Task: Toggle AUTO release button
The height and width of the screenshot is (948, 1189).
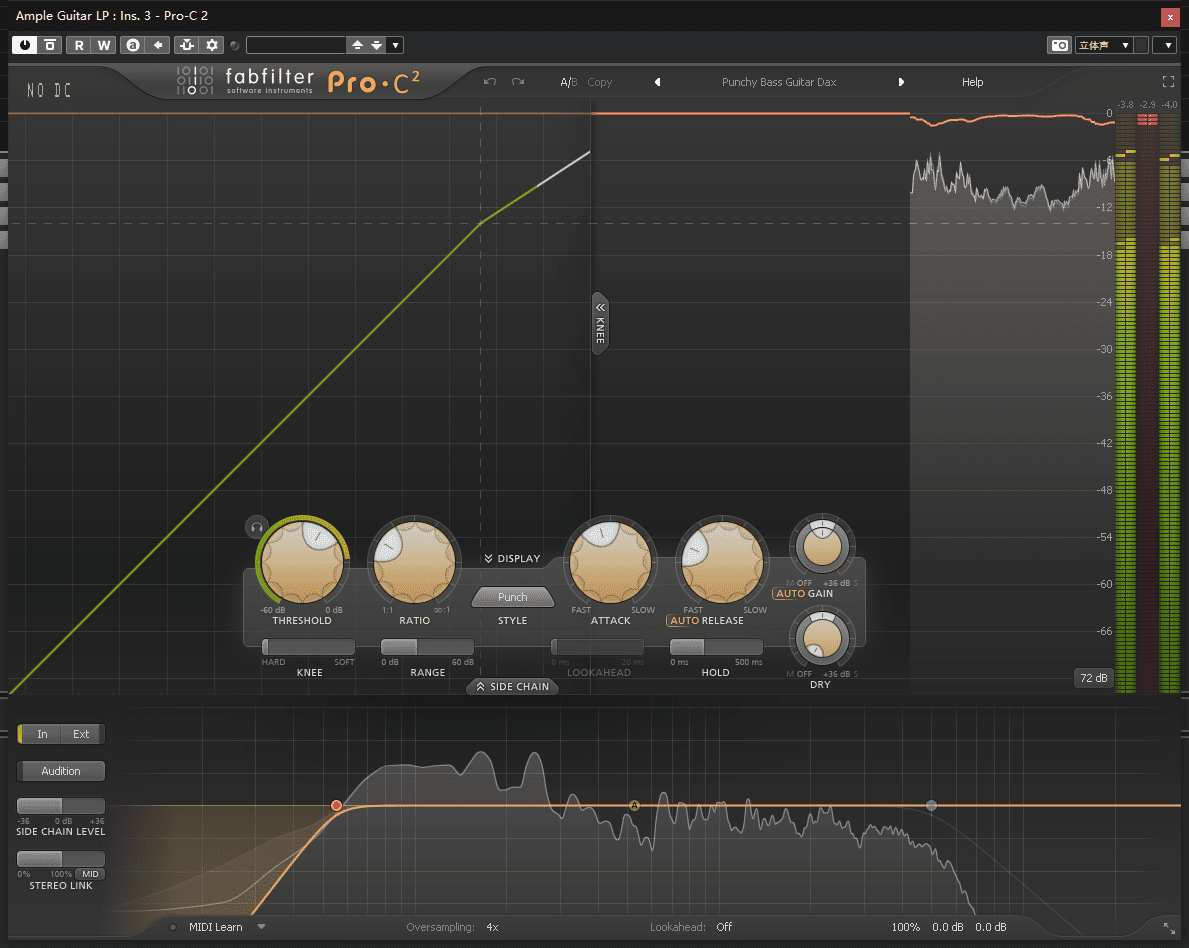Action: [684, 620]
